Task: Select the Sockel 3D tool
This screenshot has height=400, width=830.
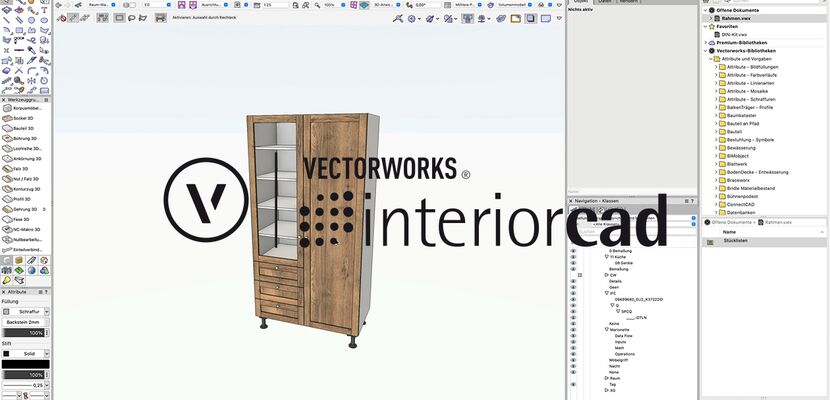Action: click(26, 118)
